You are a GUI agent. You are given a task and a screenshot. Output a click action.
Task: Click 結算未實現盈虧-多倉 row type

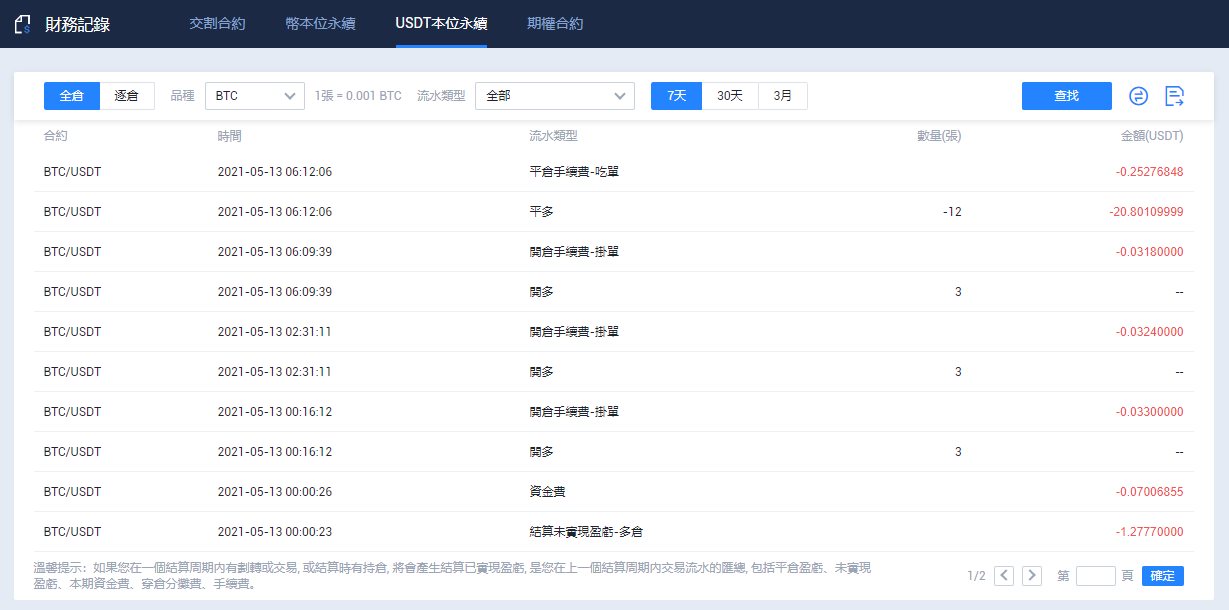(x=585, y=532)
